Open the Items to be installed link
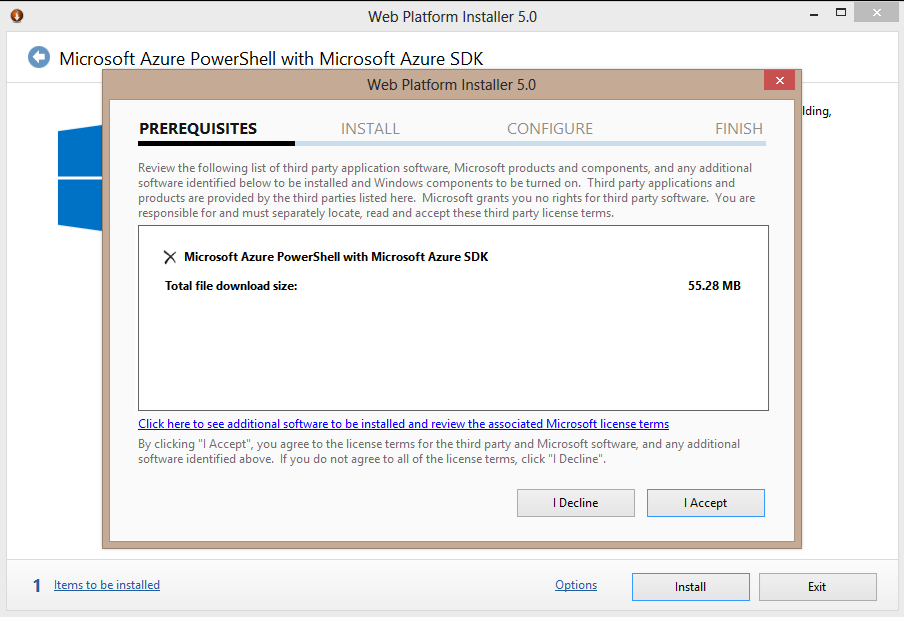 (107, 585)
